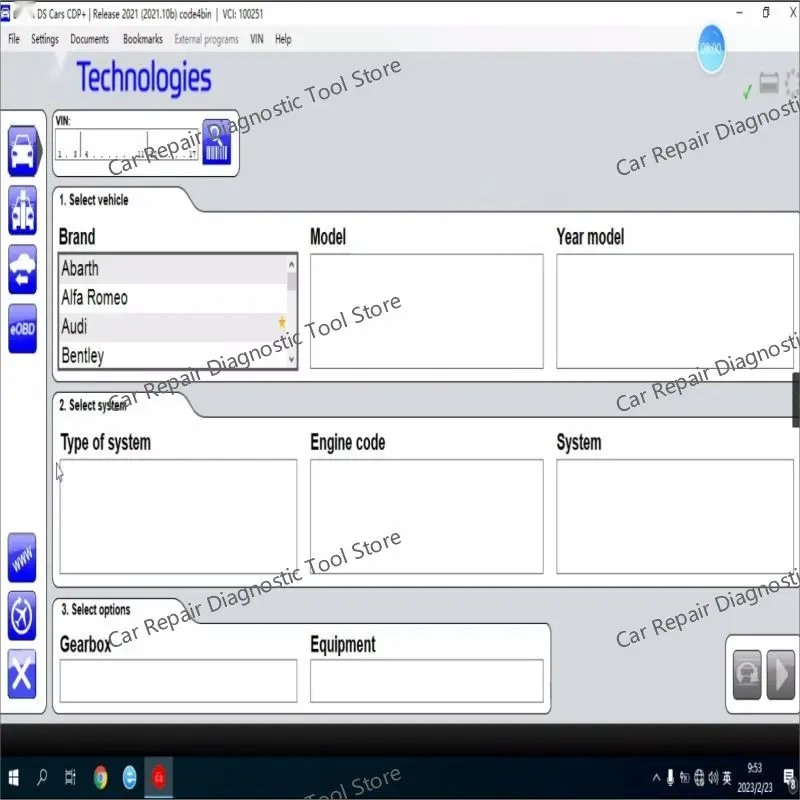800x800 pixels.
Task: Open the Bookmarks menu
Action: point(143,39)
